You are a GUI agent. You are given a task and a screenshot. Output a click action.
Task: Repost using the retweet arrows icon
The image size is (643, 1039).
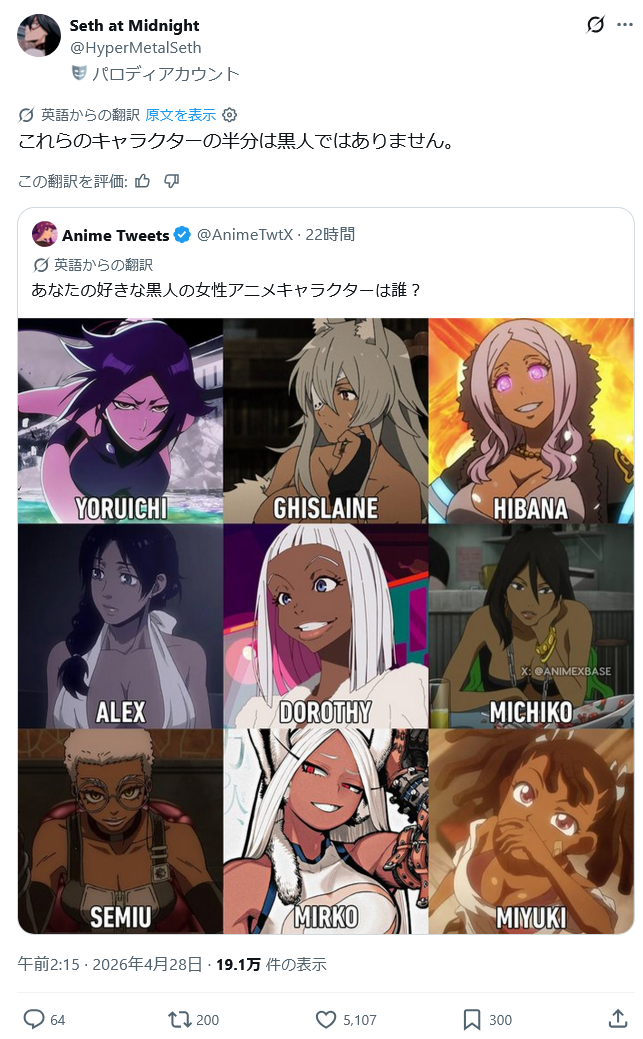click(x=179, y=1019)
